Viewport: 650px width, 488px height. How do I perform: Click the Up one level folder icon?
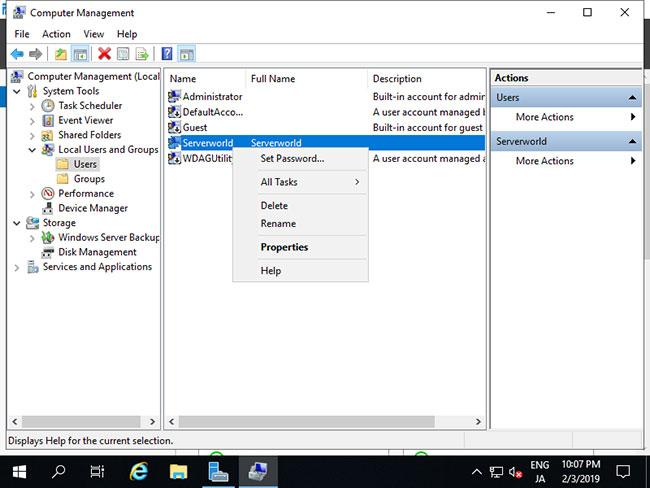tap(61, 54)
